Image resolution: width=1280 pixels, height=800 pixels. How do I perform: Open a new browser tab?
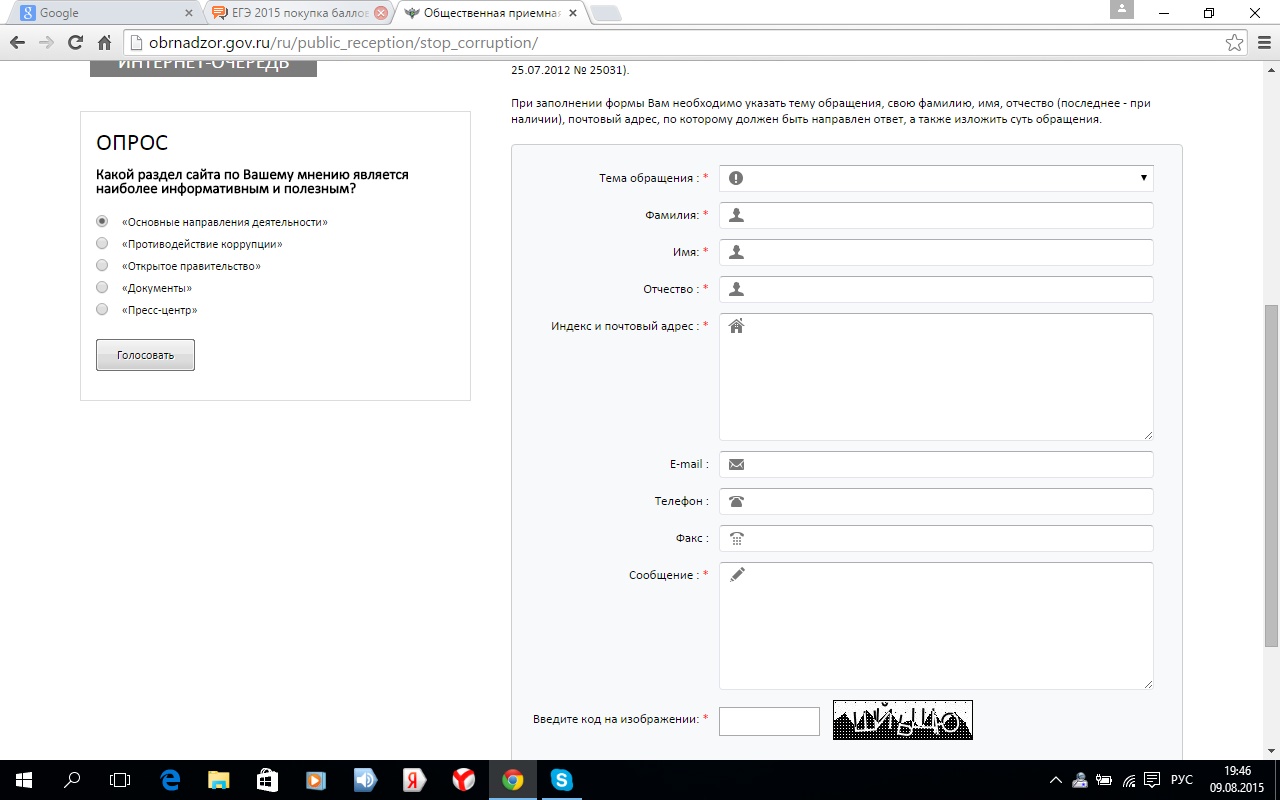[606, 14]
